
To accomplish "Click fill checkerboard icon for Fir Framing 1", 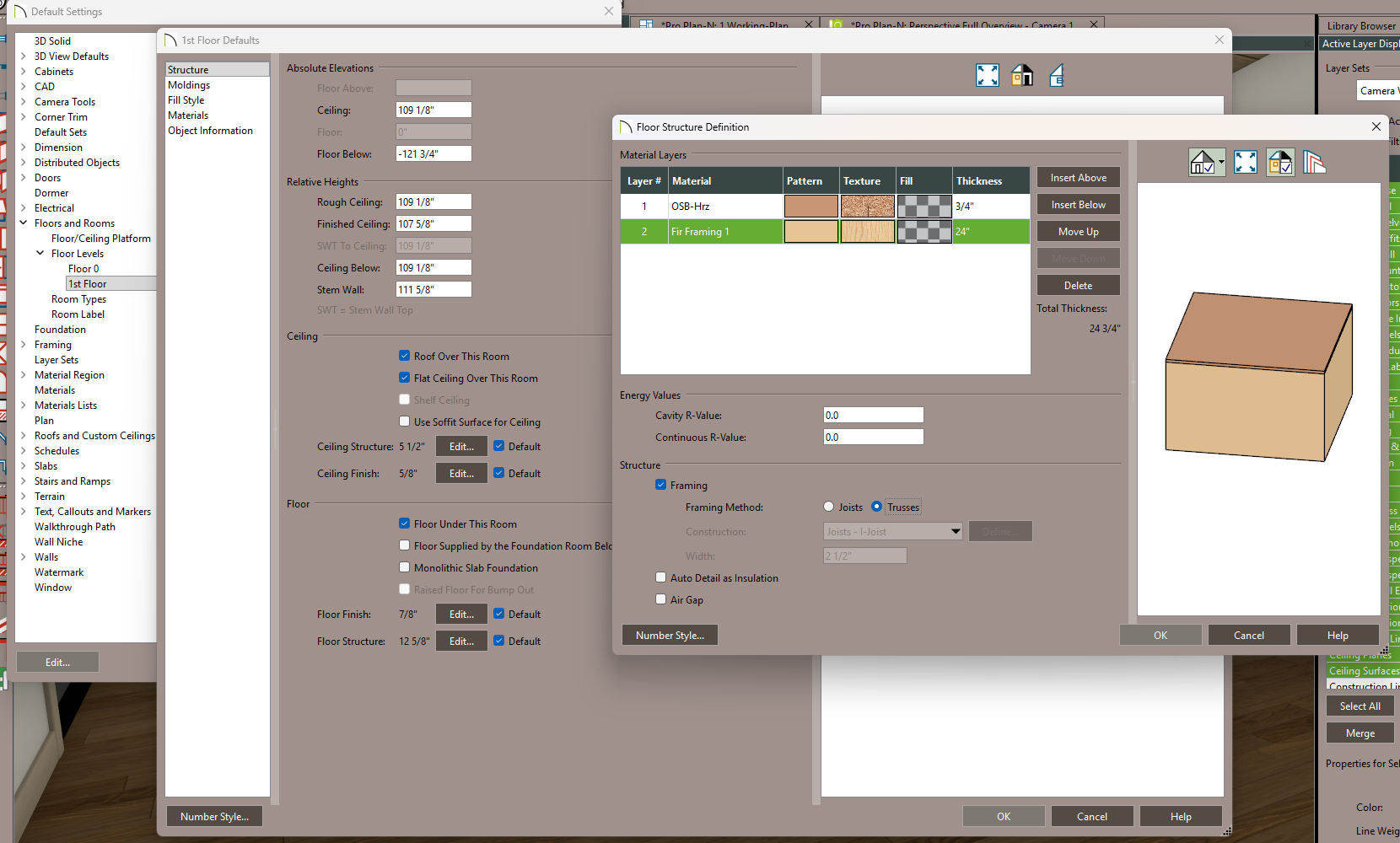I will click(924, 232).
